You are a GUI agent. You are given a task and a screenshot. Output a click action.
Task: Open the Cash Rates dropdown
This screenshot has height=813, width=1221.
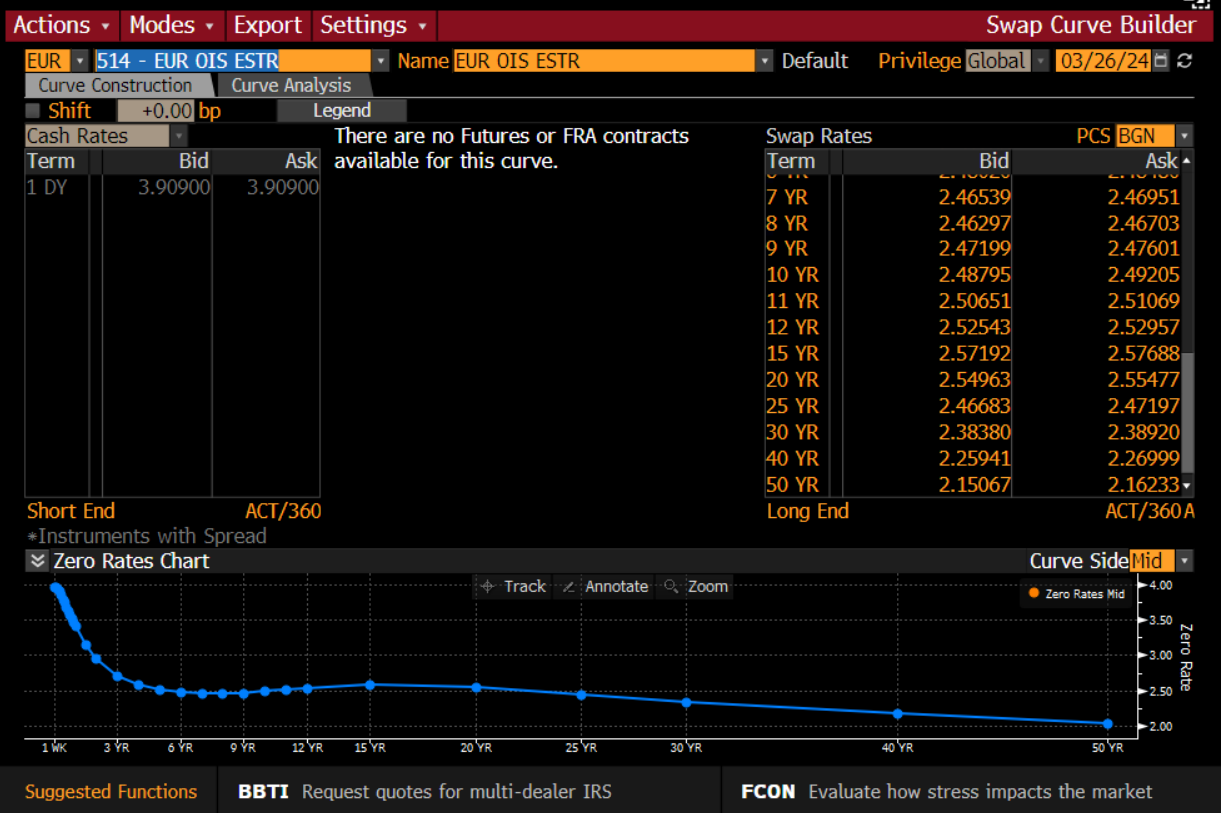pos(179,136)
